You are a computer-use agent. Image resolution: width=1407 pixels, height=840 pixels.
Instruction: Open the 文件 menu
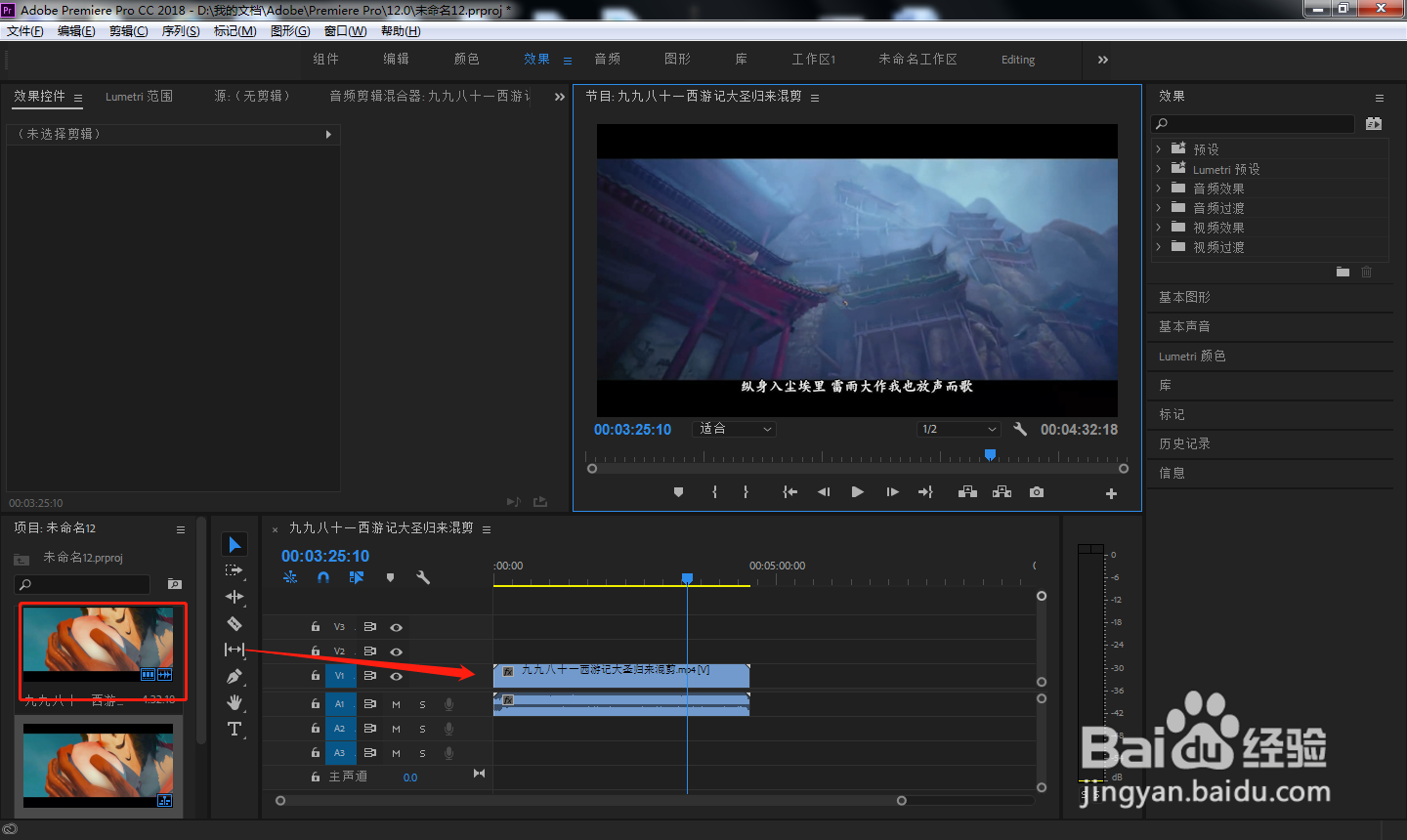click(25, 31)
